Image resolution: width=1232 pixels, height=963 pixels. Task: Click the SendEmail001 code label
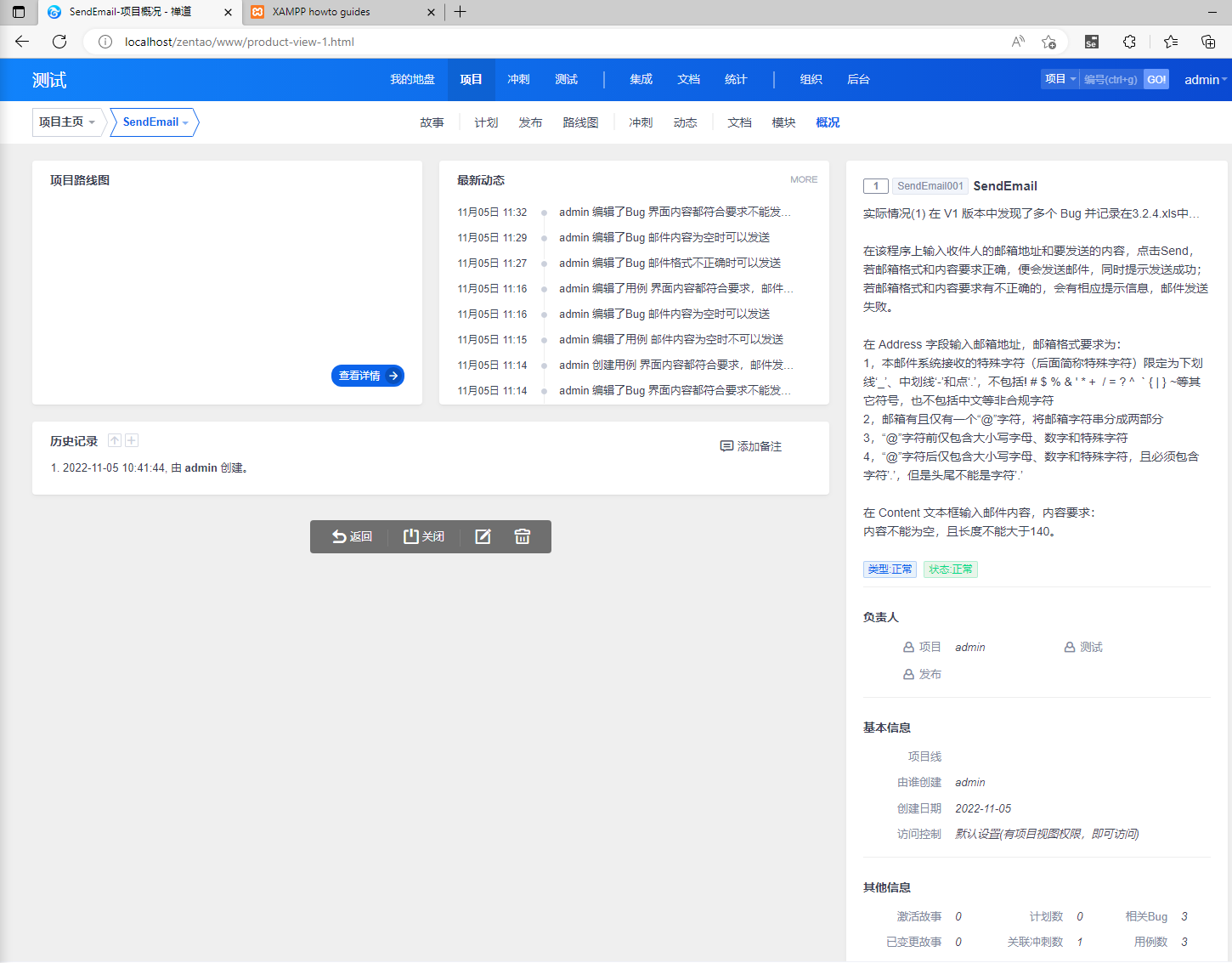(x=930, y=186)
